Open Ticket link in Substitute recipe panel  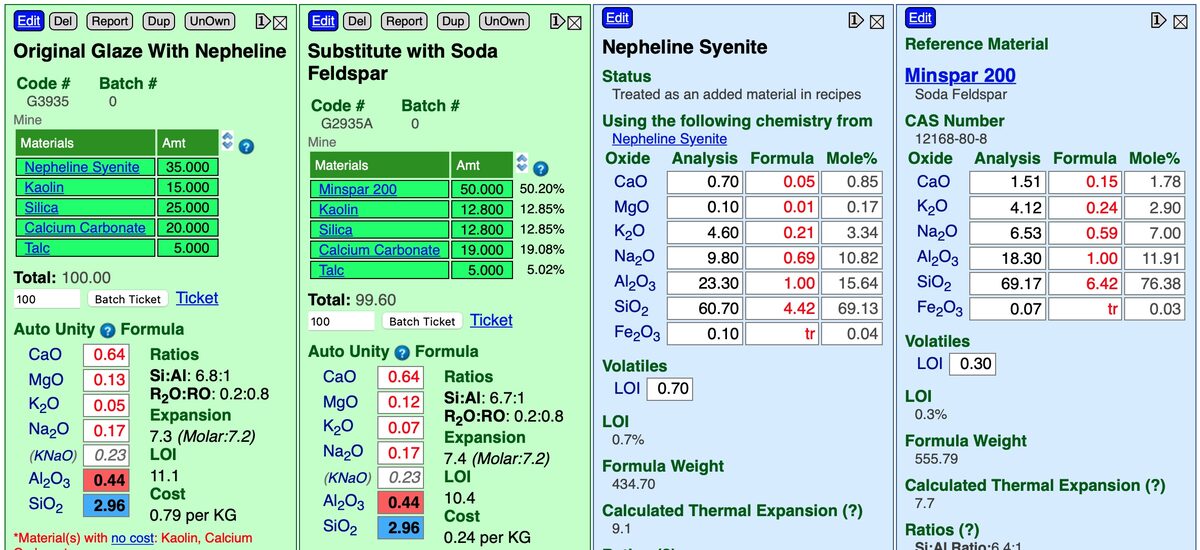(x=491, y=320)
